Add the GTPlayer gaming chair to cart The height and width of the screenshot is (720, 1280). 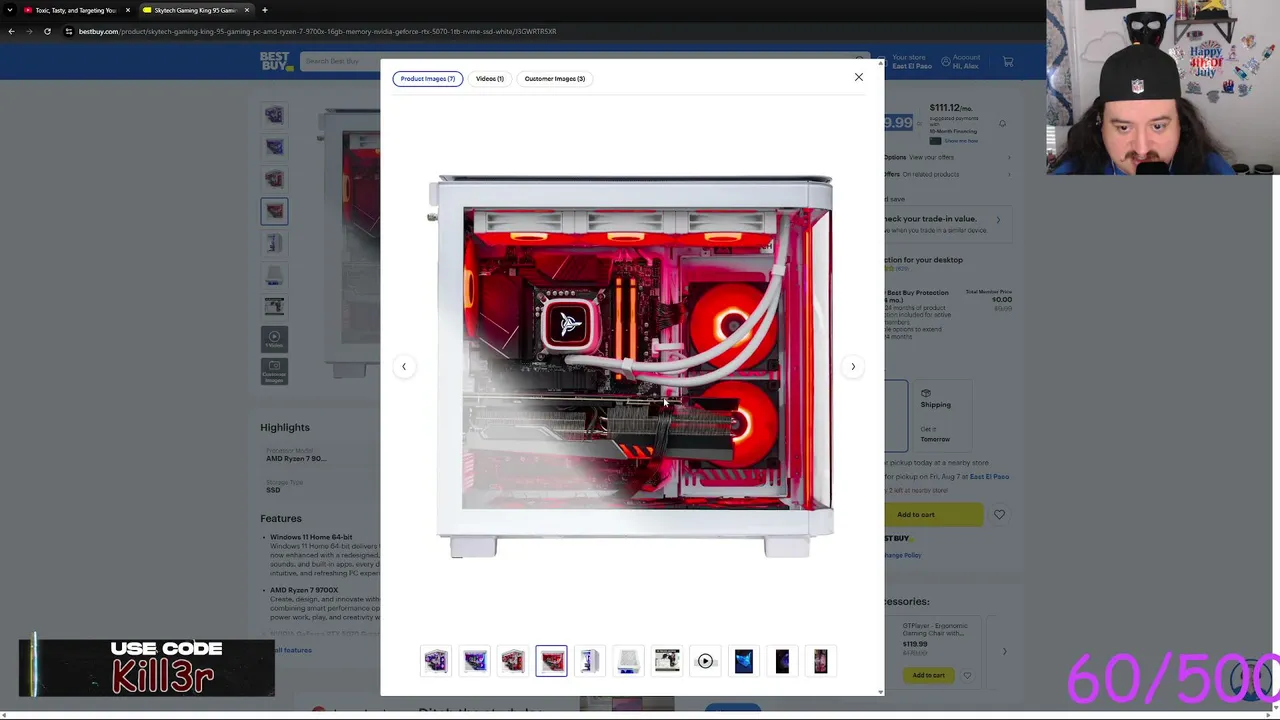[928, 675]
